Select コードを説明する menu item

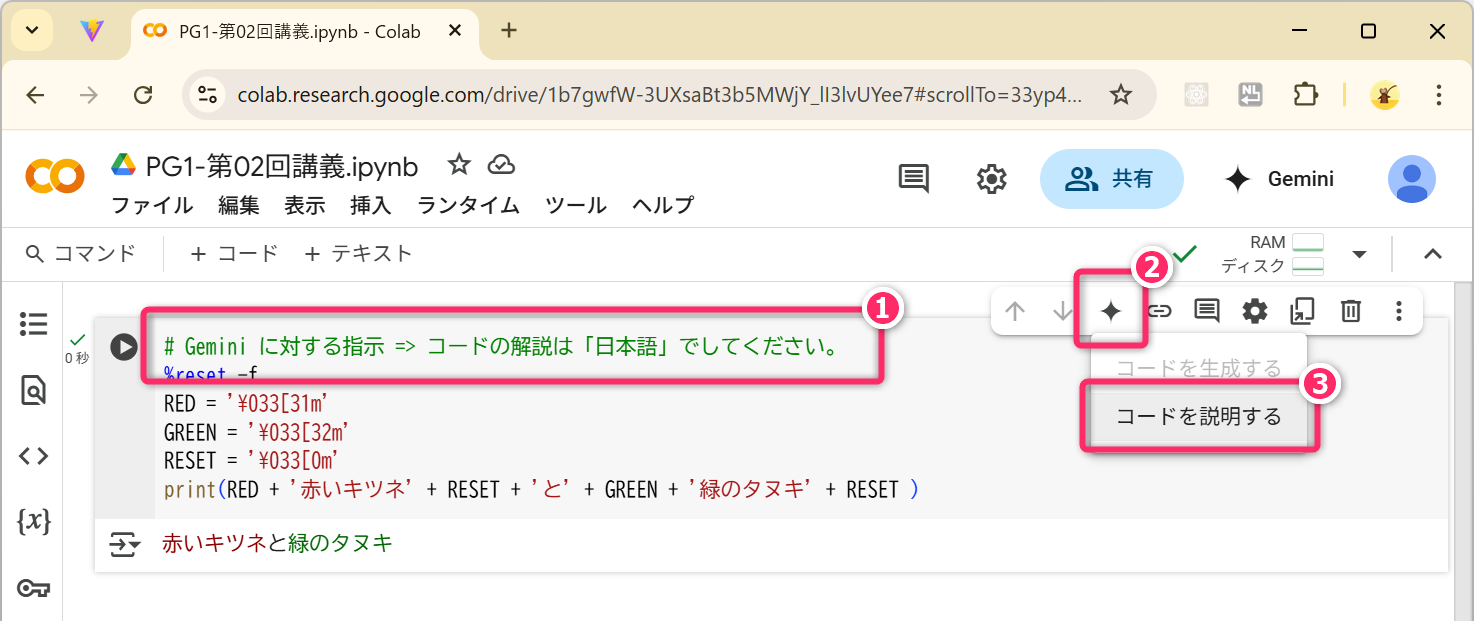pyautogui.click(x=1199, y=417)
